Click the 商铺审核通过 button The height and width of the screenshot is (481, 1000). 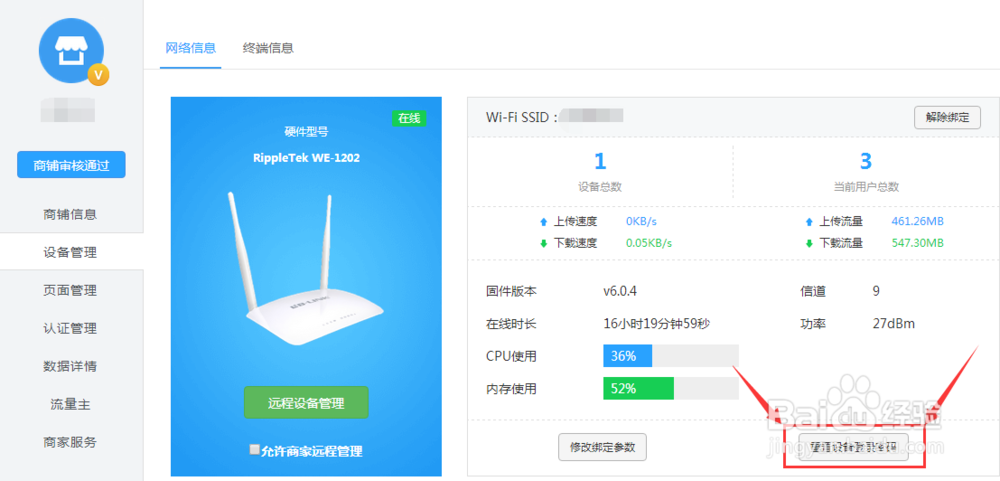coord(71,165)
